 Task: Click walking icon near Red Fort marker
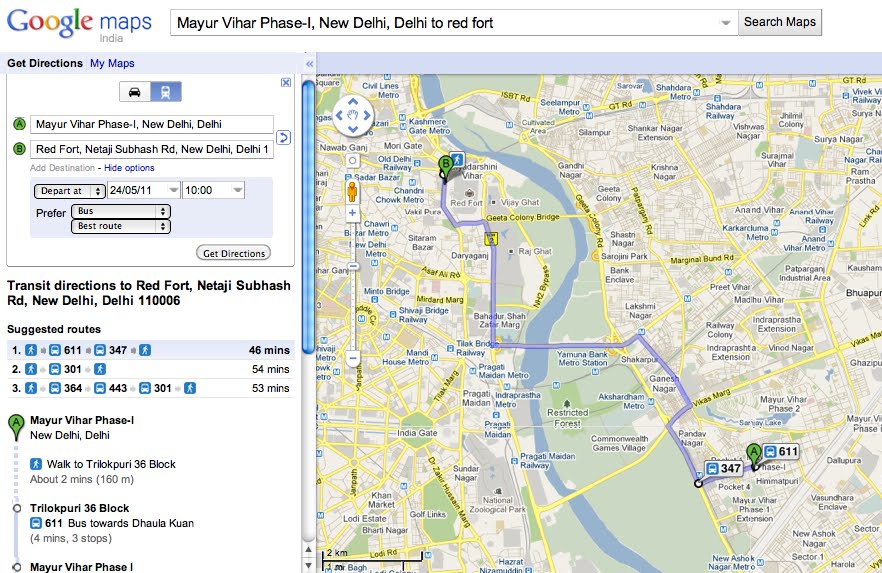point(458,159)
